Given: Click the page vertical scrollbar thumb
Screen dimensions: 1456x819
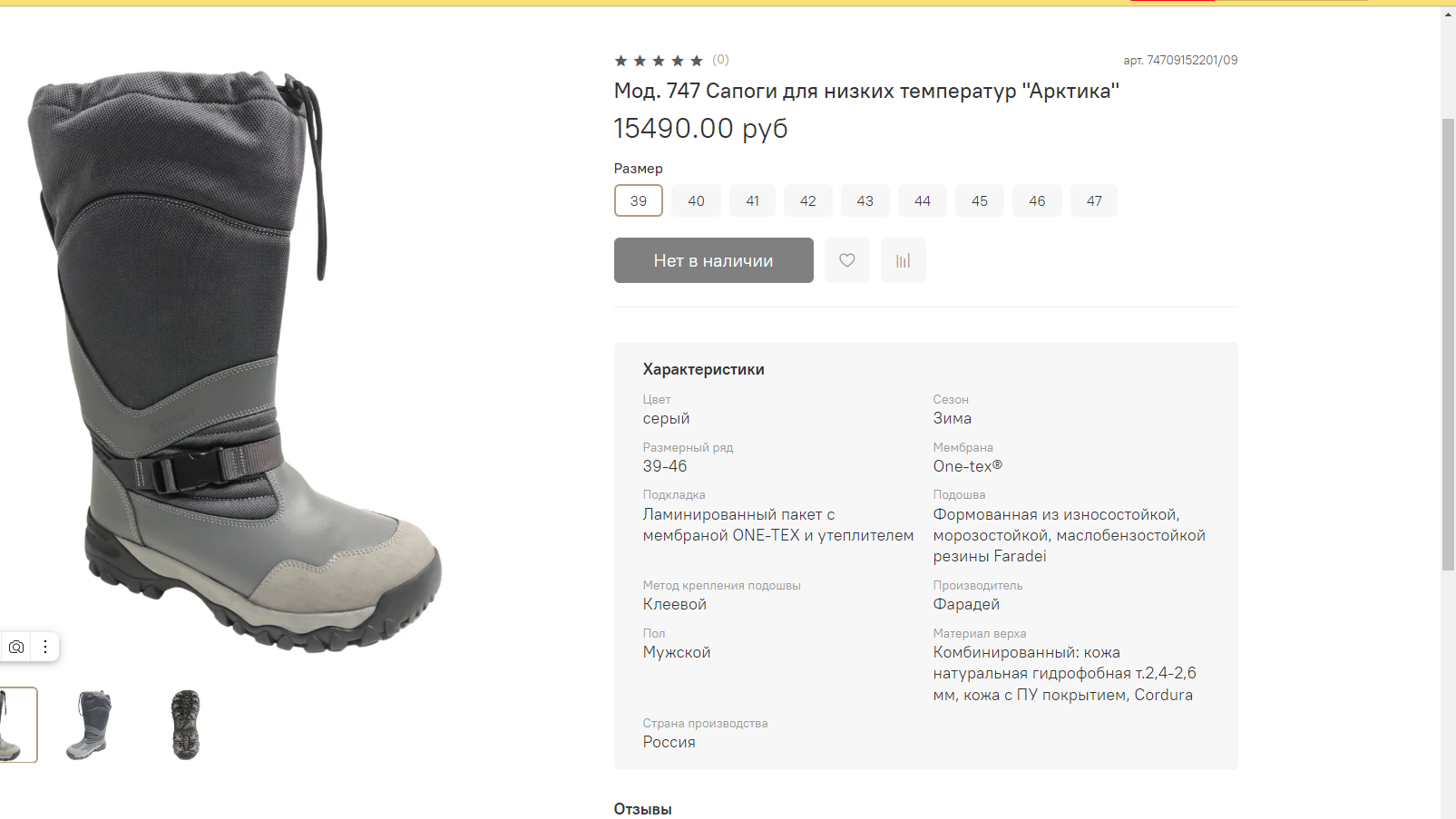Looking at the screenshot, I should (x=1448, y=345).
